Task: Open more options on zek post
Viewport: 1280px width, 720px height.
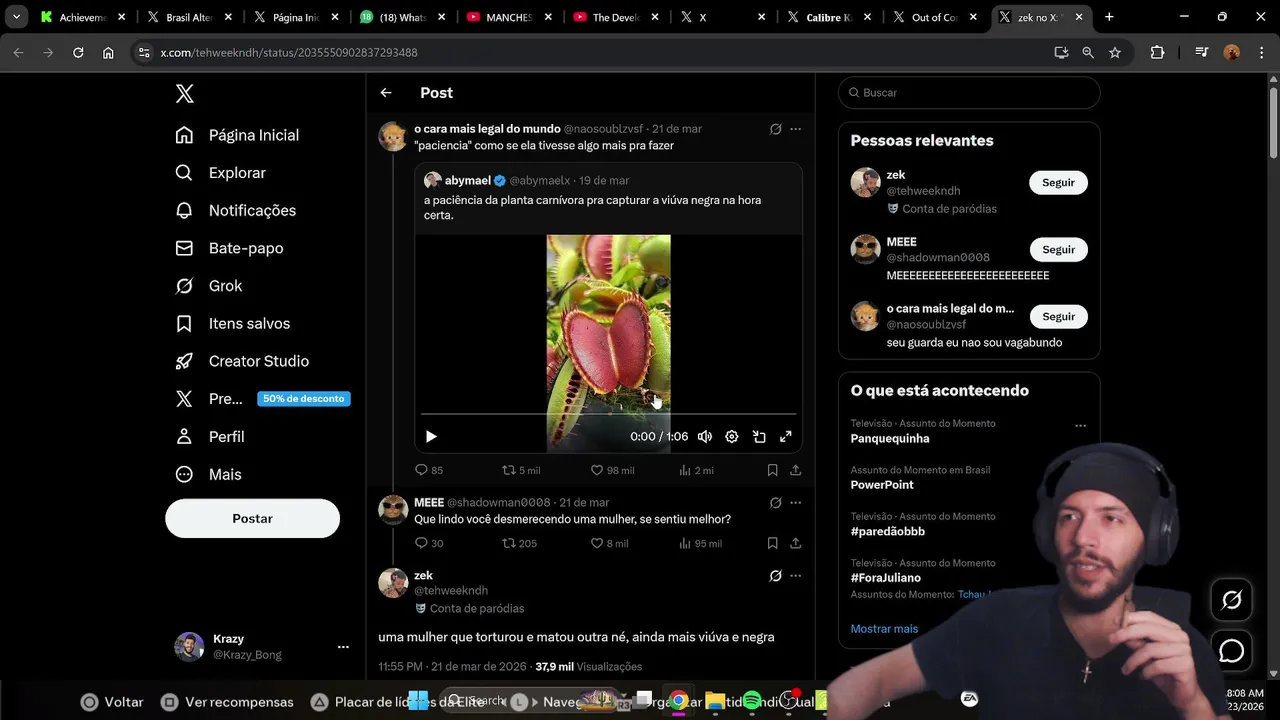Action: 795,576
